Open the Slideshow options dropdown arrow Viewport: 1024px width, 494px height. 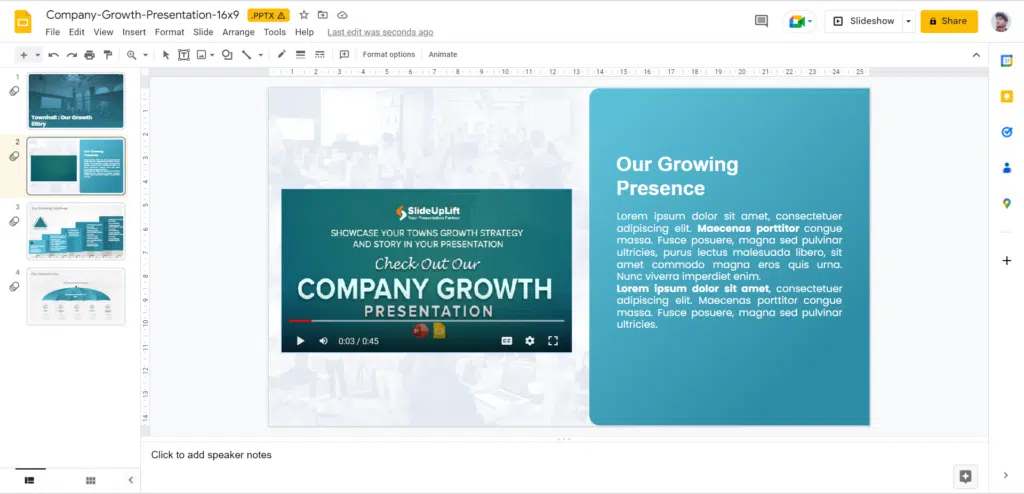908,21
